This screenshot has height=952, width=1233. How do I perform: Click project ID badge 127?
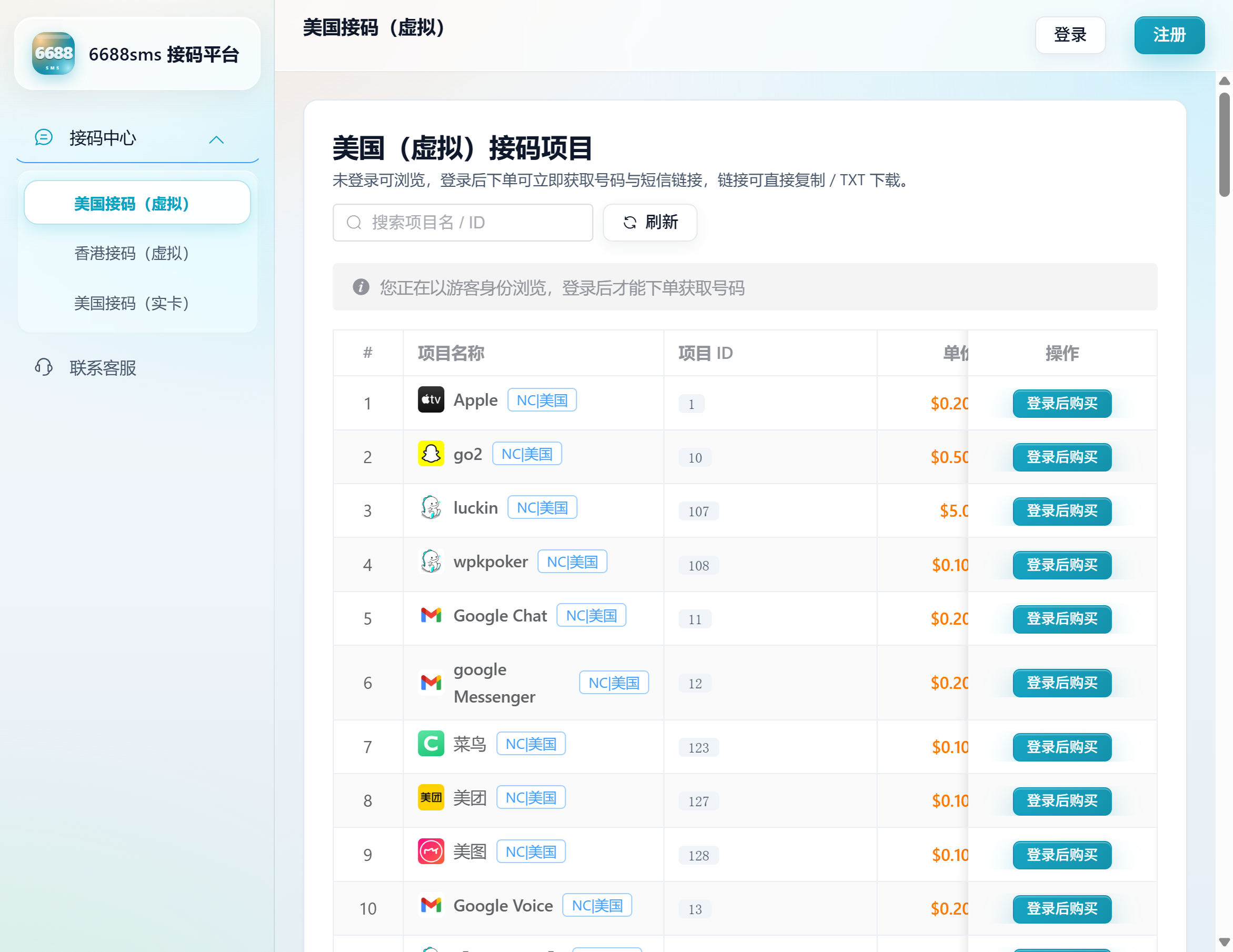pyautogui.click(x=698, y=801)
